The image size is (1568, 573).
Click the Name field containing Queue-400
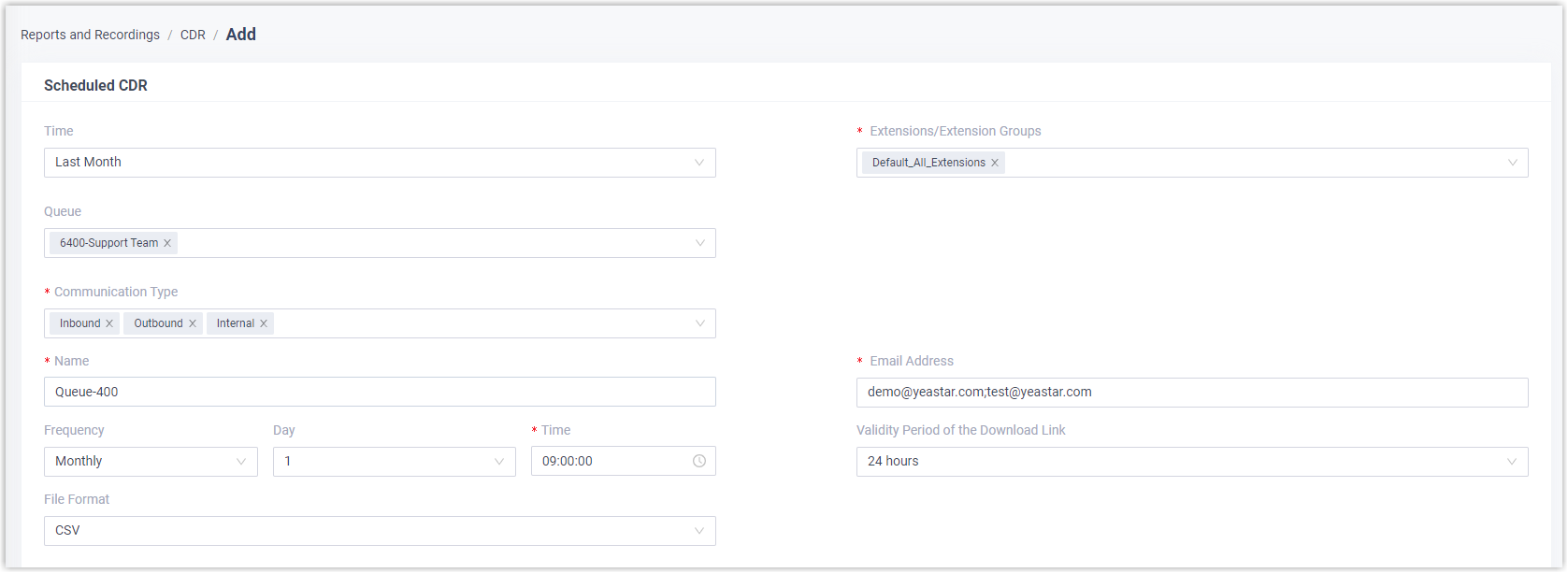(380, 392)
